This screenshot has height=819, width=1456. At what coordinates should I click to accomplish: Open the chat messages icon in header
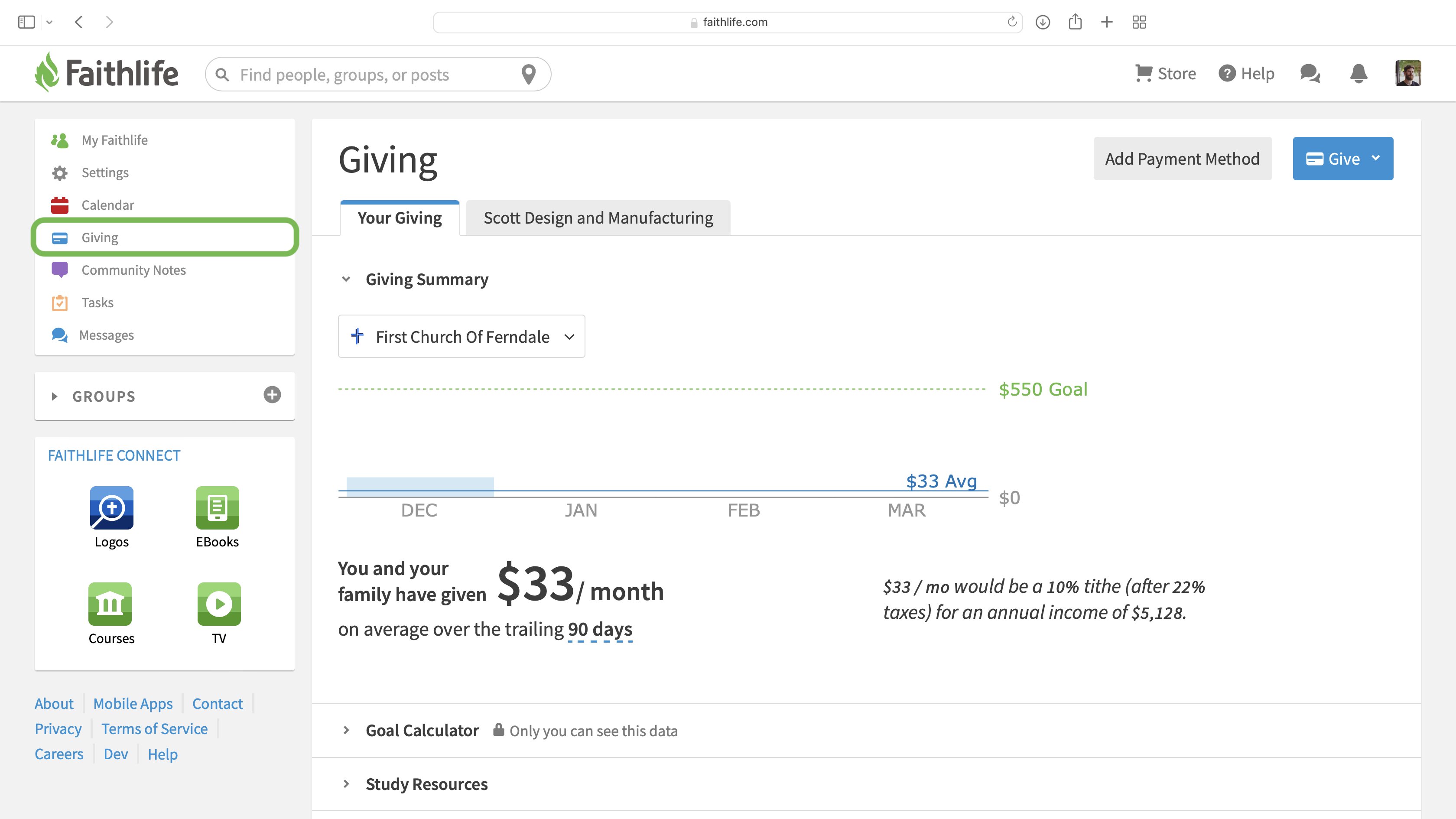[x=1310, y=74]
